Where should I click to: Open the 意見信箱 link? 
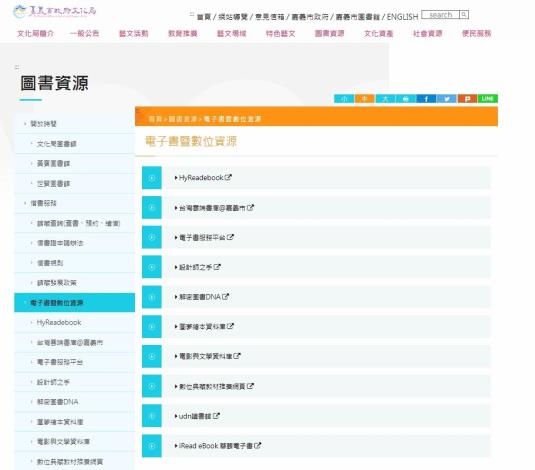click(270, 17)
